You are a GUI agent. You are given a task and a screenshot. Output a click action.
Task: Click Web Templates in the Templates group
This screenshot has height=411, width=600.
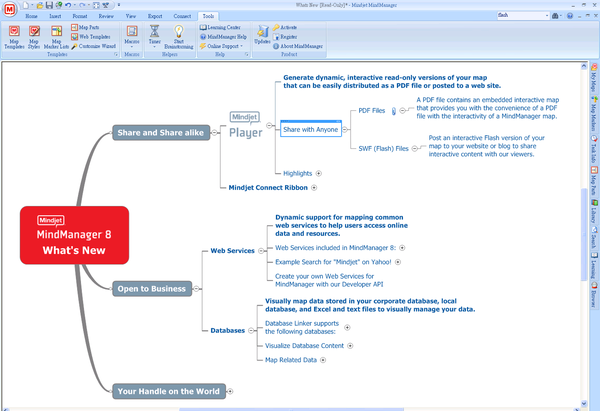click(x=91, y=37)
